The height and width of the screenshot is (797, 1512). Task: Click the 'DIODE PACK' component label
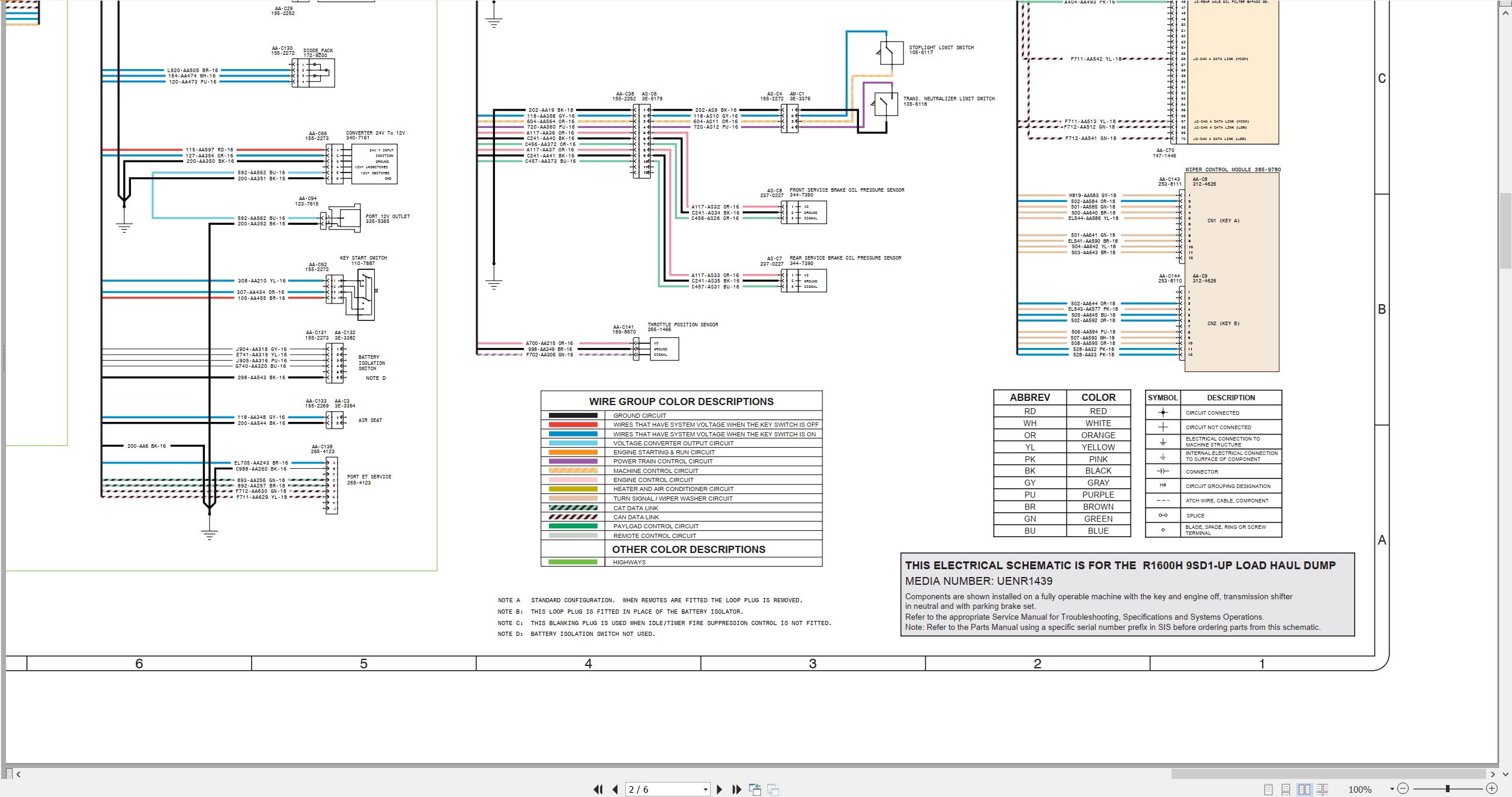coord(318,50)
